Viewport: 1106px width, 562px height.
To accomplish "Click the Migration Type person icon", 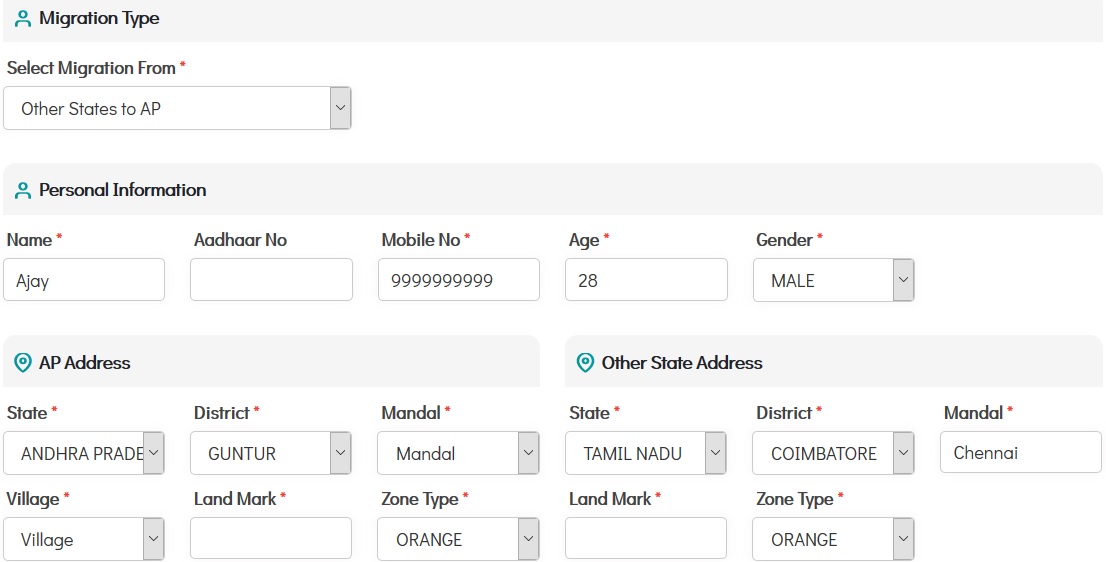I will 23,19.
